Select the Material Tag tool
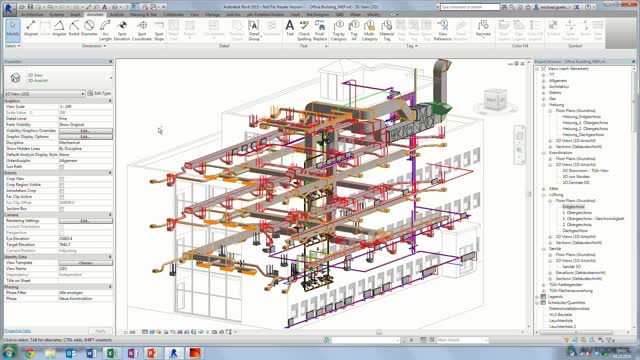 (387, 30)
